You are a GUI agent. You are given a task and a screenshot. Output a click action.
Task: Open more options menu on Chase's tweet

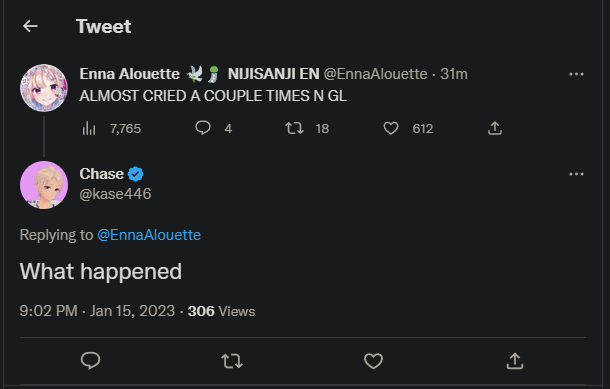pyautogui.click(x=576, y=174)
